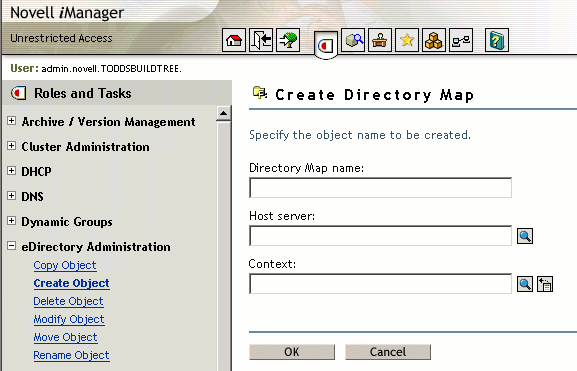
Task: Open the Delete Object task link
Action: coord(68,301)
